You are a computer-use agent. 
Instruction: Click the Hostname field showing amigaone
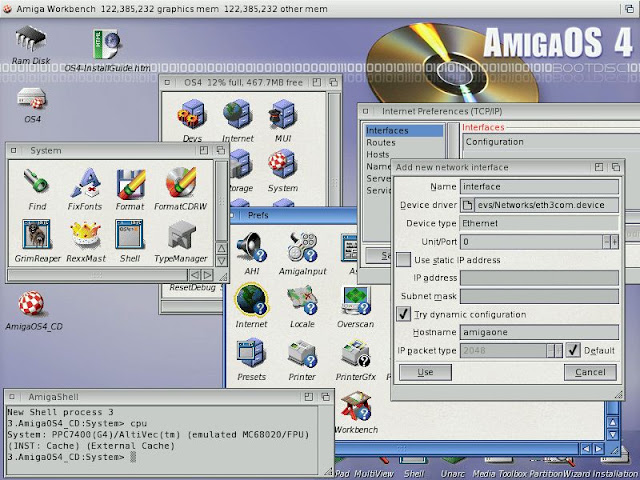pos(539,332)
